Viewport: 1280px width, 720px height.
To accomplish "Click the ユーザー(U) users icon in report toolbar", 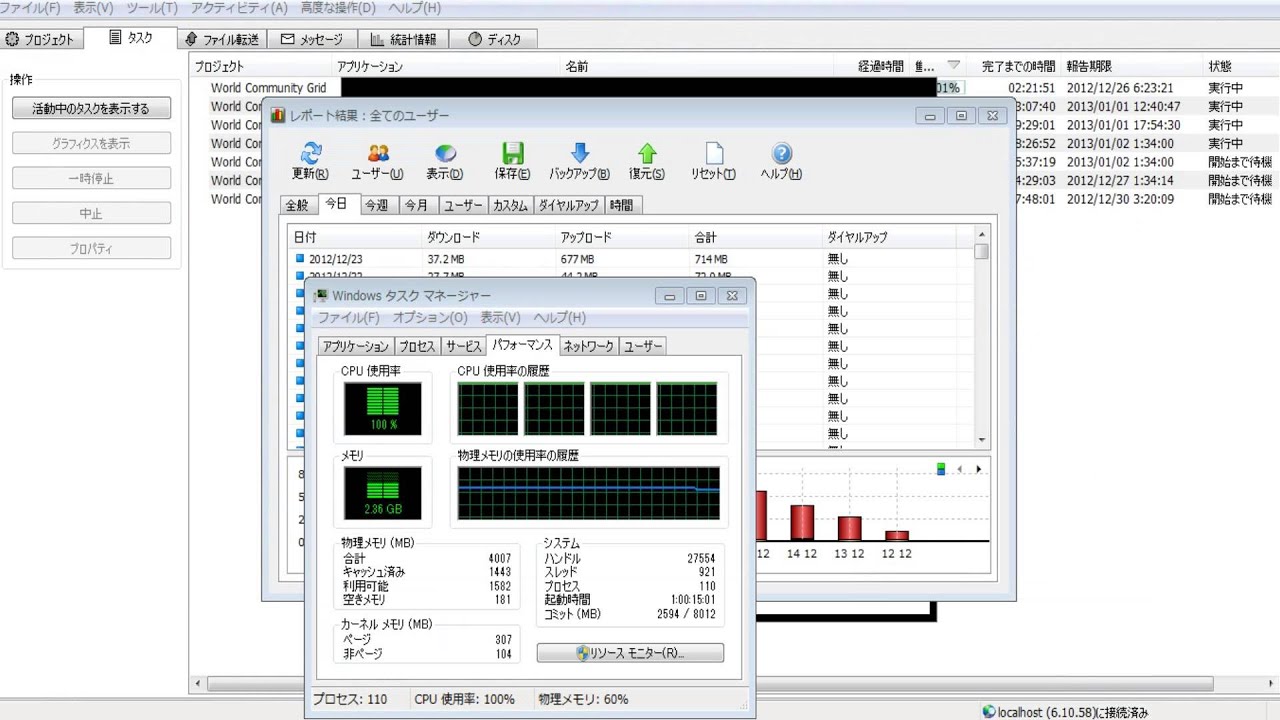I will (x=378, y=153).
